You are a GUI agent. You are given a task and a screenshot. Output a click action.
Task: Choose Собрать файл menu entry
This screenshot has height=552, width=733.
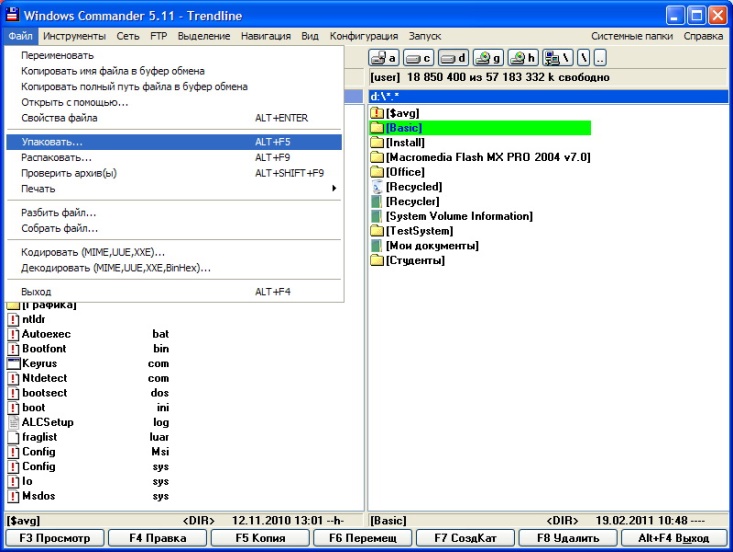point(174,229)
